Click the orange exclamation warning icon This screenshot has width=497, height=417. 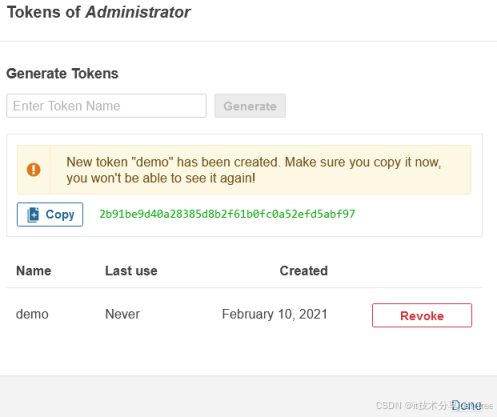click(33, 170)
